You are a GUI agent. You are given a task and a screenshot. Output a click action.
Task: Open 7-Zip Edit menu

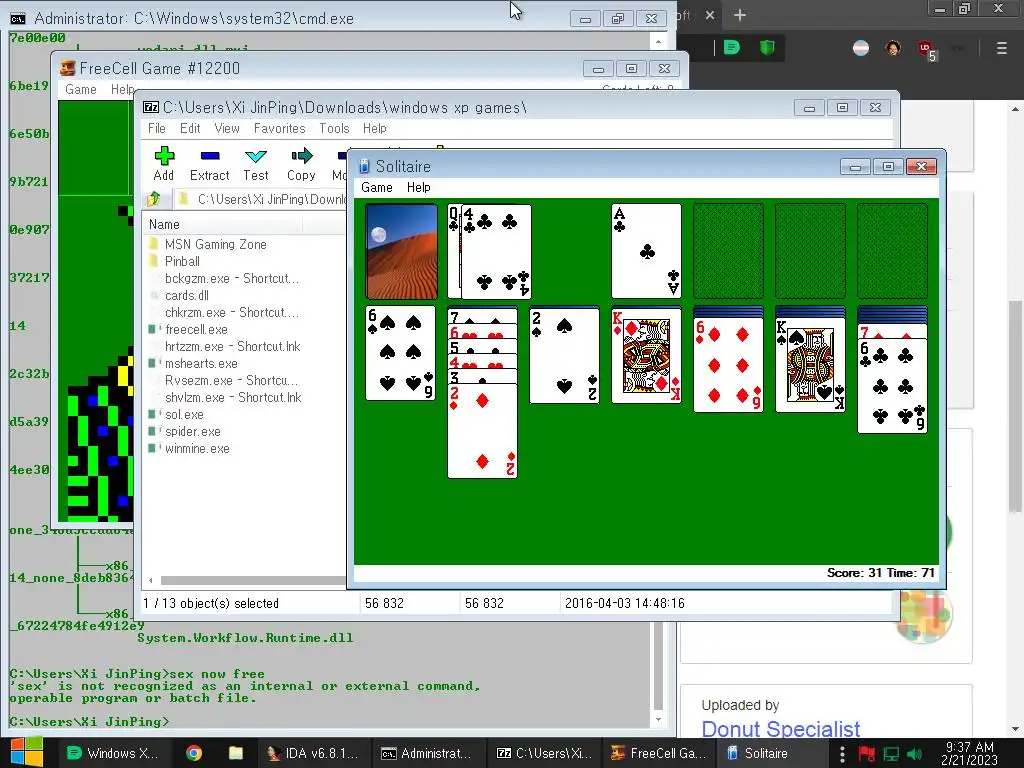pos(190,128)
